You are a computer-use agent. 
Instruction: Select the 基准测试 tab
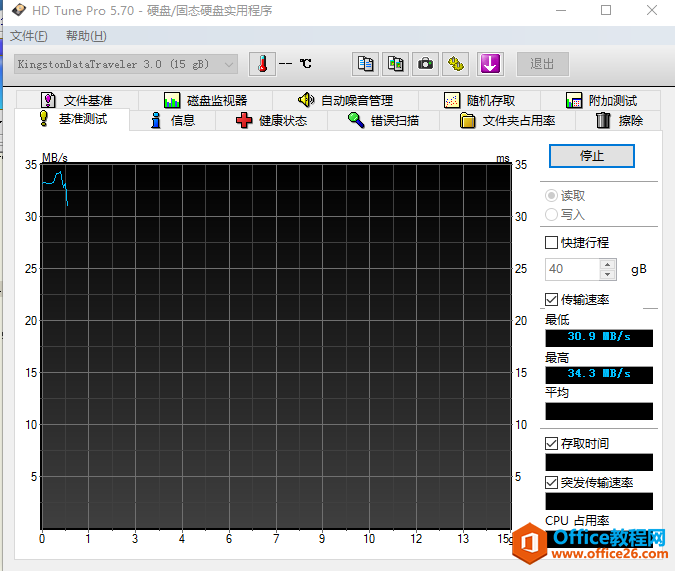[x=72, y=119]
